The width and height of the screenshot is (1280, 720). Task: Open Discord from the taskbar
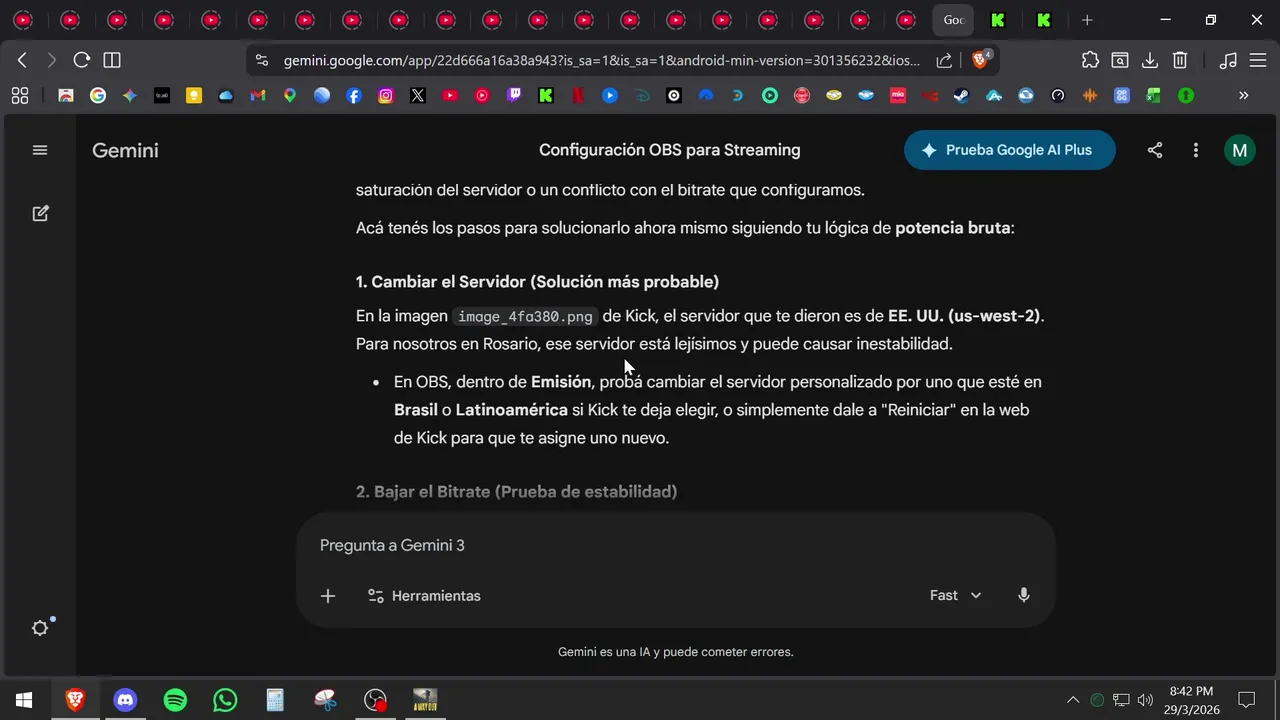[125, 700]
